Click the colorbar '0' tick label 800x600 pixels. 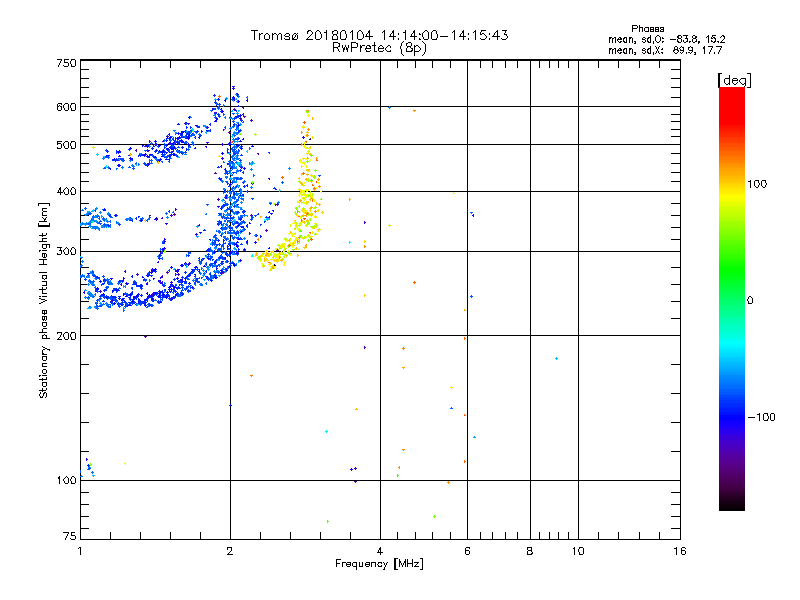[x=750, y=301]
